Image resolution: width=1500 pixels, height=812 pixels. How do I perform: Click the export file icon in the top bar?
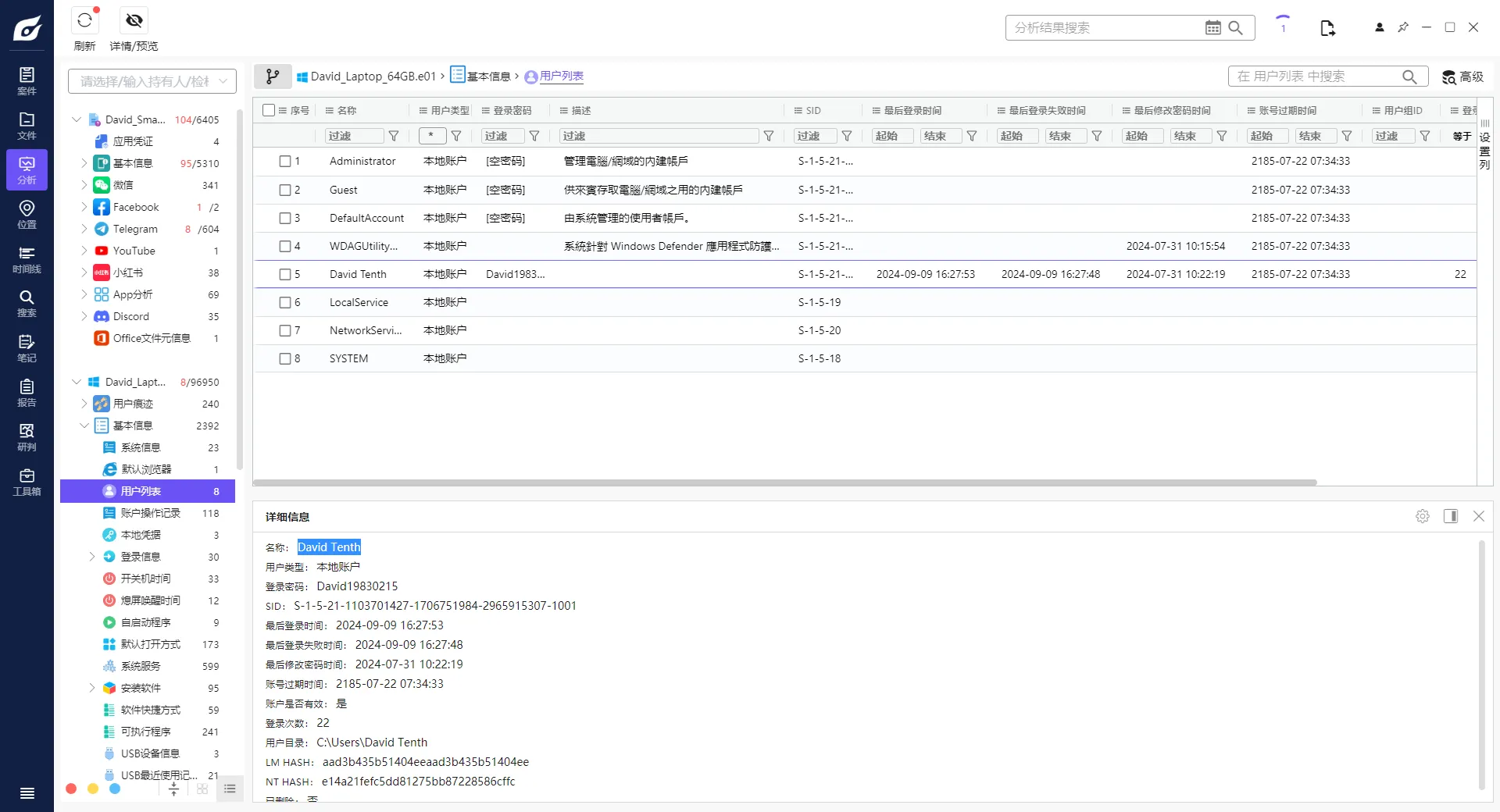click(1327, 28)
